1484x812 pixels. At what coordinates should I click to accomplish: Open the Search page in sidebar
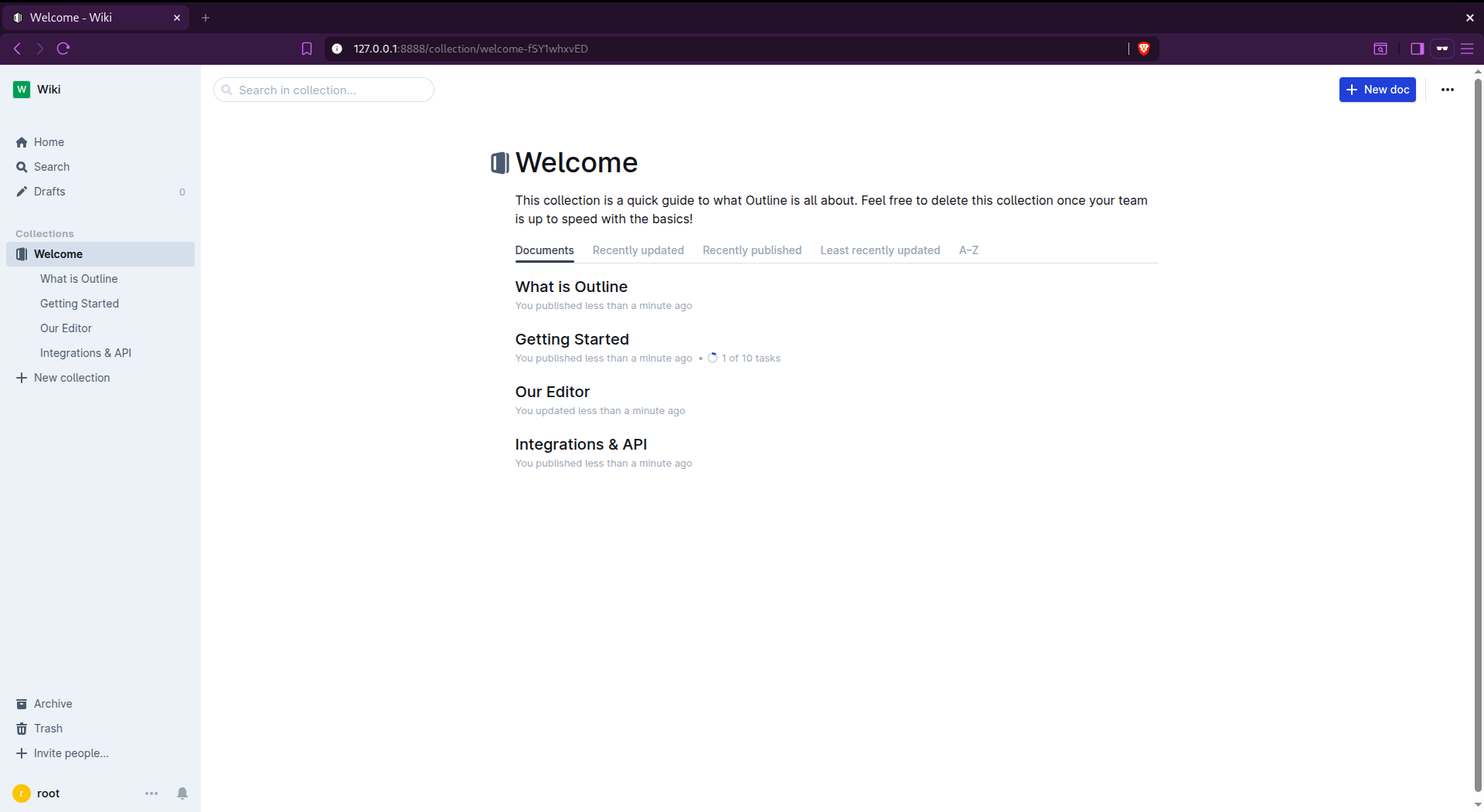tap(100, 167)
